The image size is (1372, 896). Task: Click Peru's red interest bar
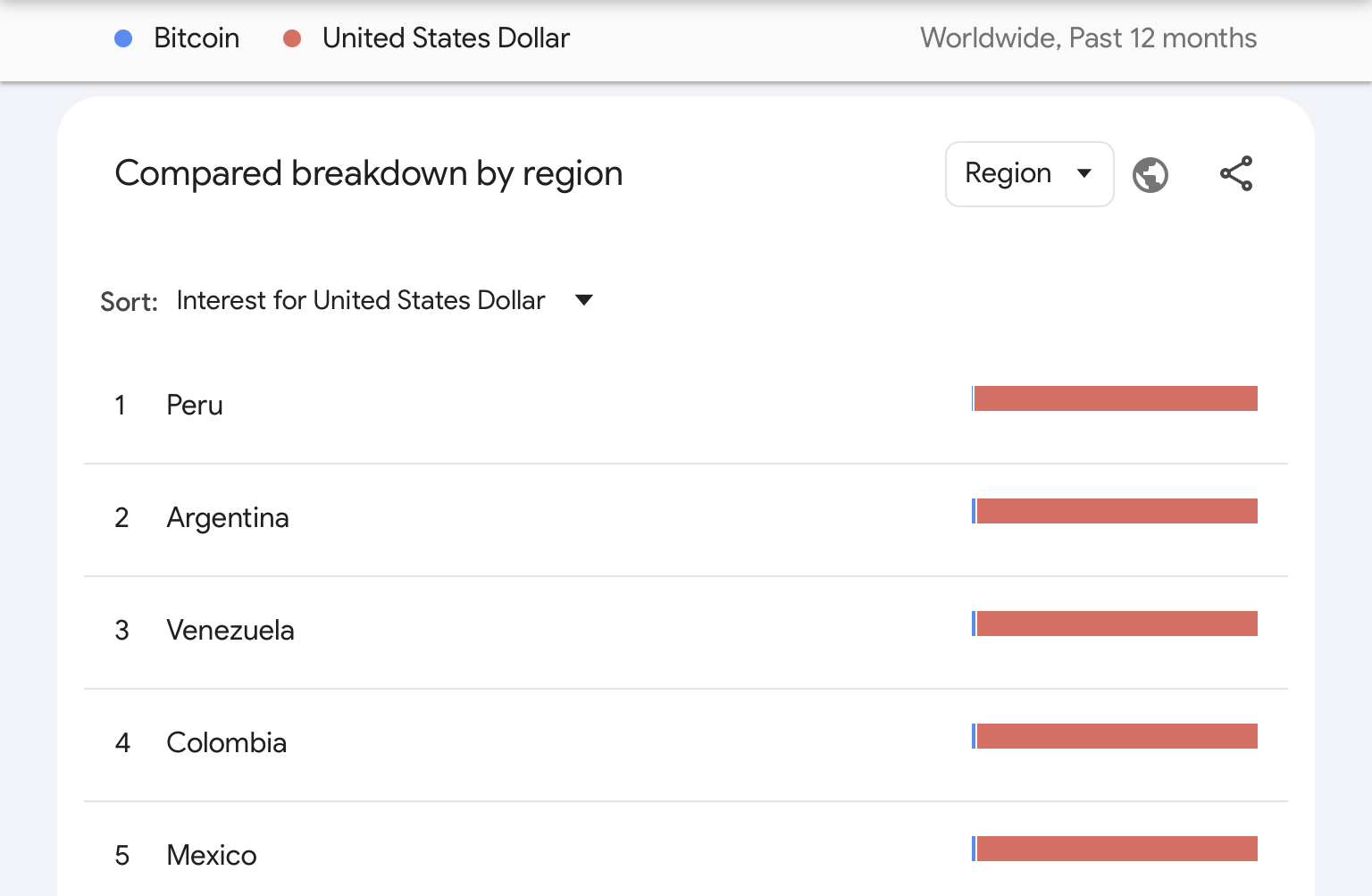coord(1116,398)
